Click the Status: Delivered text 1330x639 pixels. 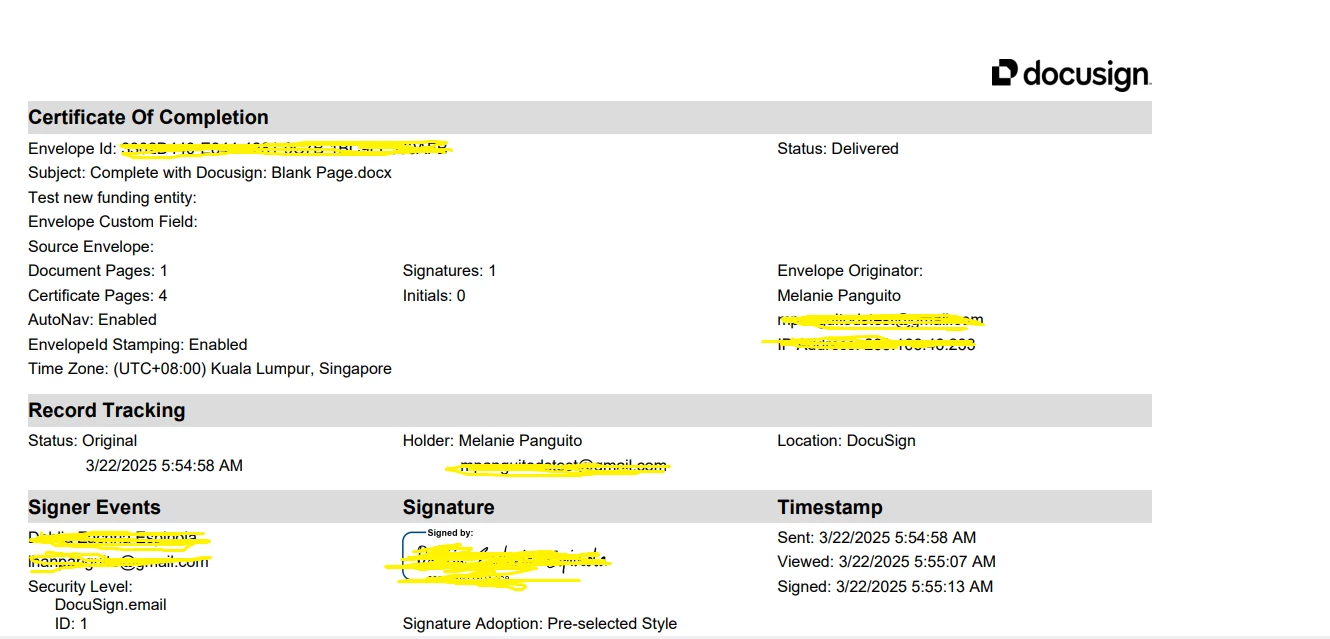click(x=838, y=148)
